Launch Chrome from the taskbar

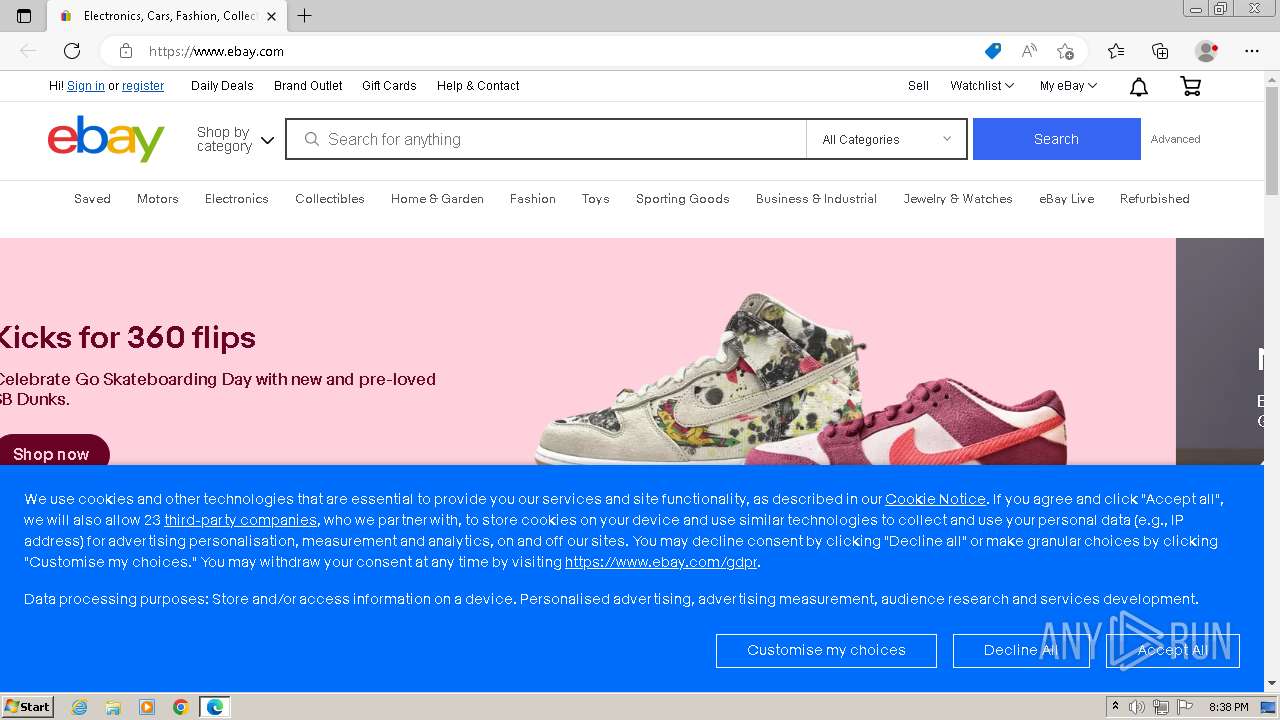181,707
